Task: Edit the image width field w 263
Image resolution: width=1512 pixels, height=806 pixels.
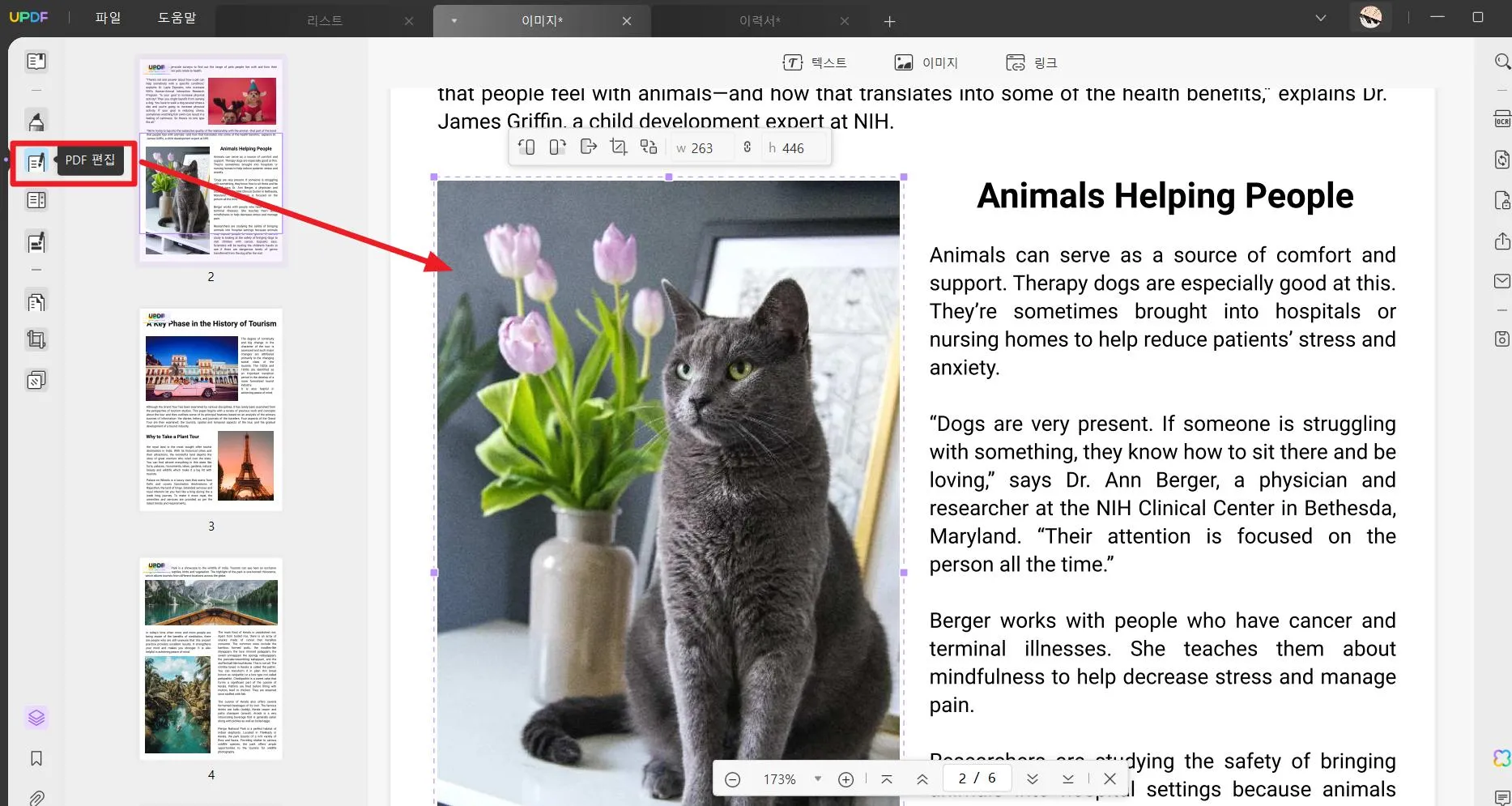Action: tap(701, 148)
